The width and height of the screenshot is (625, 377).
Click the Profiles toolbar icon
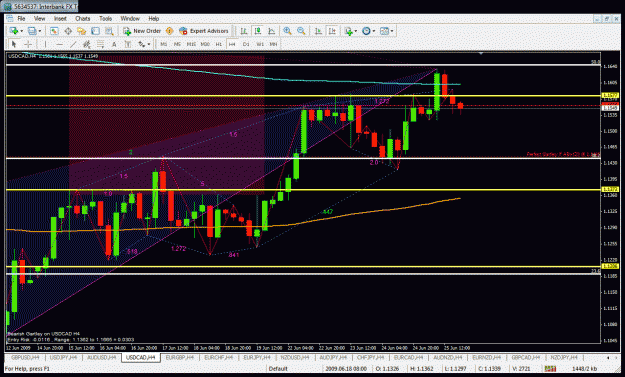click(x=32, y=31)
